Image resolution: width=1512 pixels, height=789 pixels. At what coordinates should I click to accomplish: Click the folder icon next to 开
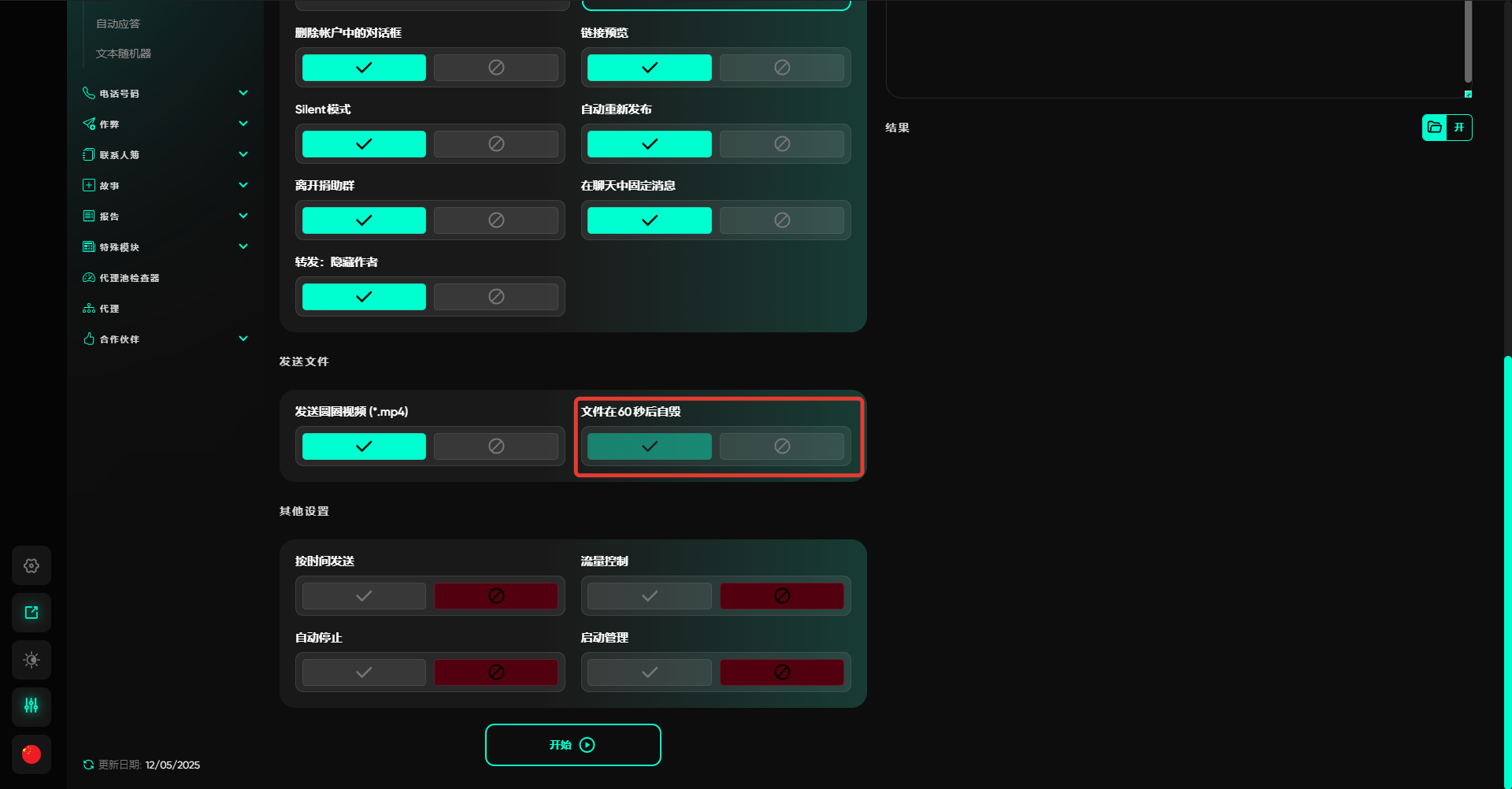[x=1435, y=128]
